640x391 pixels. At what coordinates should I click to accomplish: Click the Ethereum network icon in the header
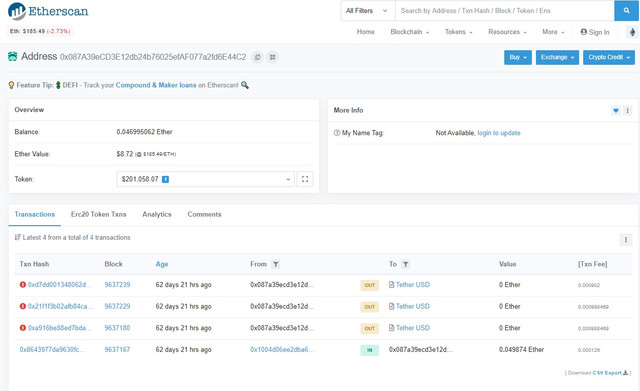click(x=632, y=32)
